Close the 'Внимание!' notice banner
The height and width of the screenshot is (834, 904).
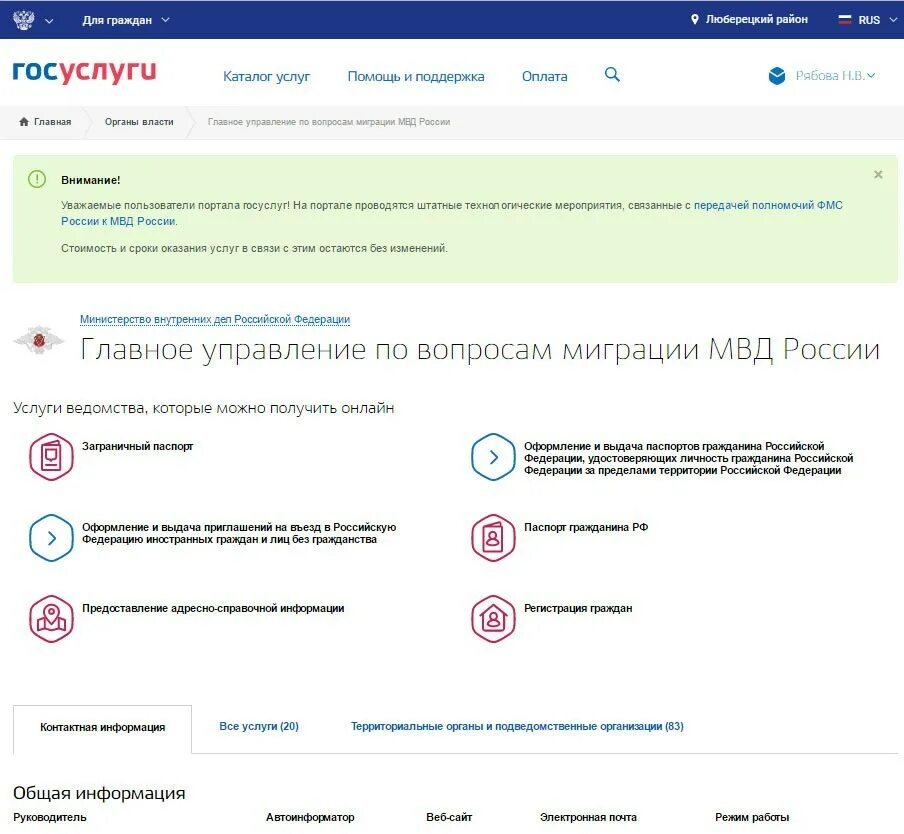click(x=878, y=174)
